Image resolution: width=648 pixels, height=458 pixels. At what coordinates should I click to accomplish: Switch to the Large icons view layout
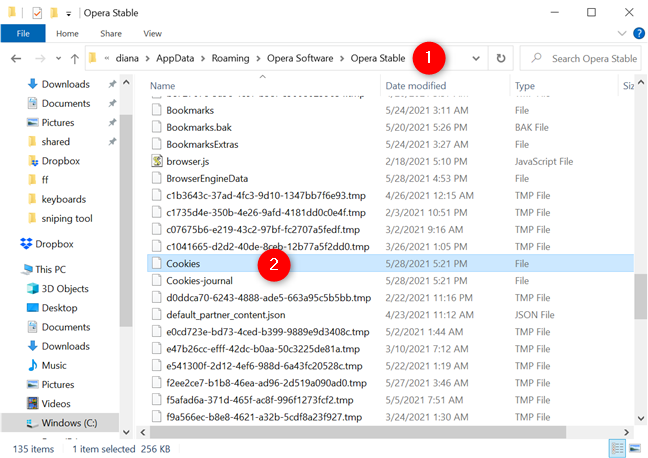(635, 448)
